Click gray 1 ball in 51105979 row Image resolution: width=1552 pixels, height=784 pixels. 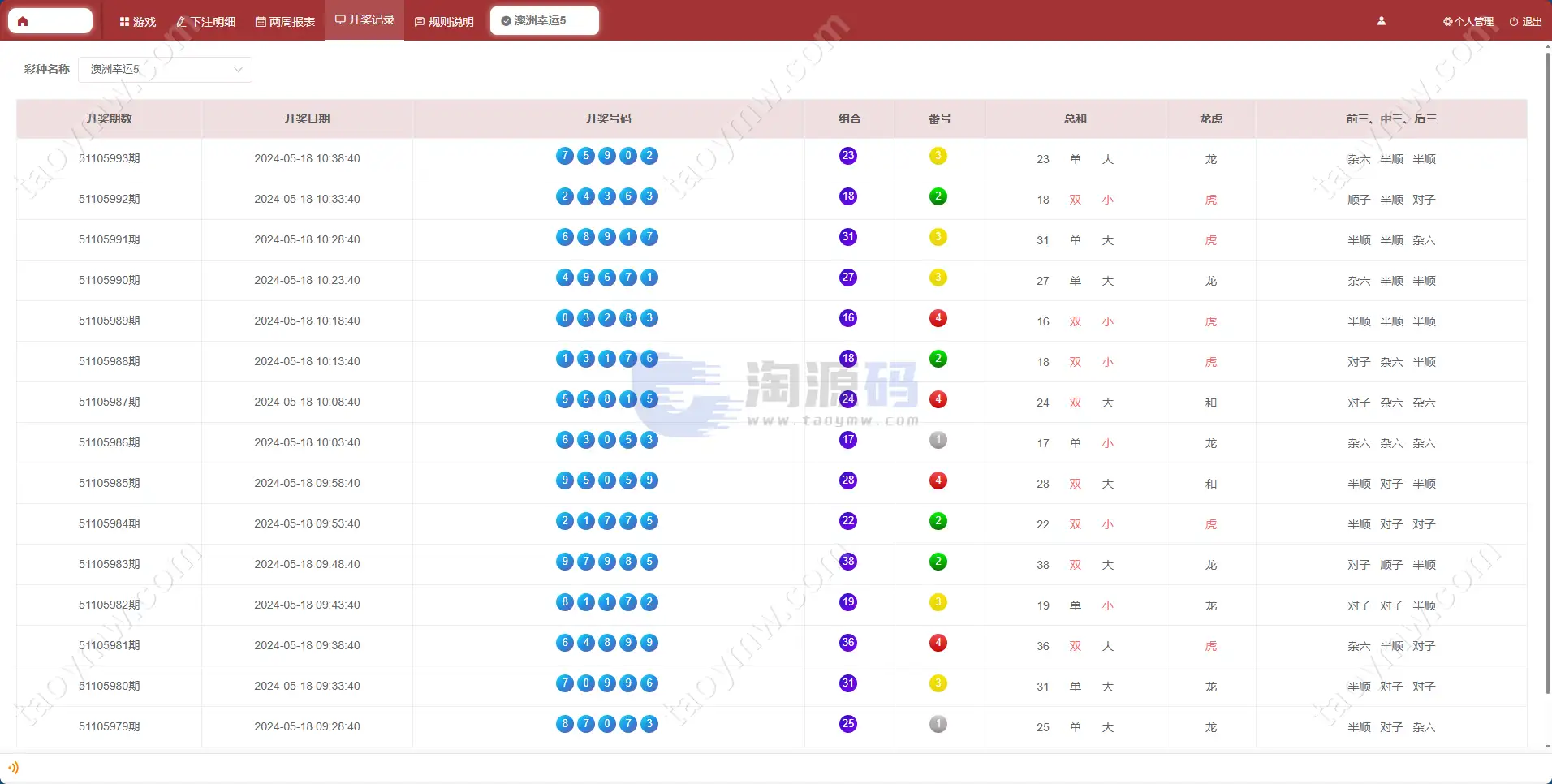point(938,724)
